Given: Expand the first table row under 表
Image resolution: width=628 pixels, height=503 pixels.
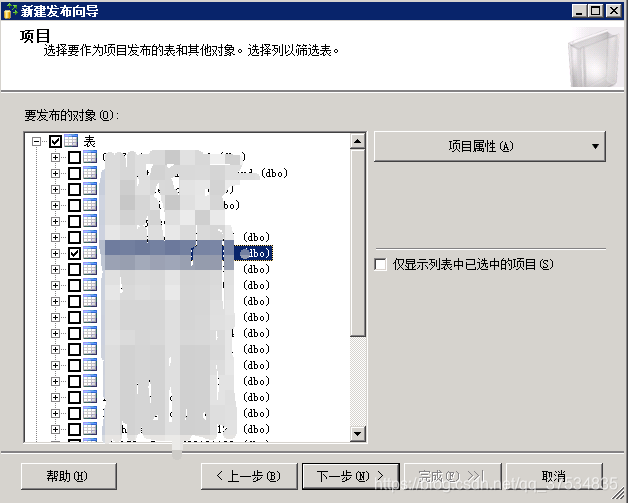Looking at the screenshot, I should (x=55, y=157).
